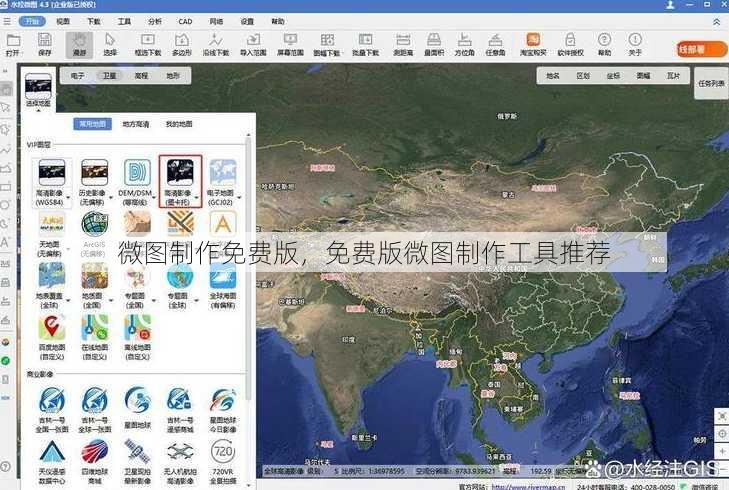Viewport: 729px width, 490px height.
Task: Click the 关于 about info icon
Action: [x=635, y=44]
